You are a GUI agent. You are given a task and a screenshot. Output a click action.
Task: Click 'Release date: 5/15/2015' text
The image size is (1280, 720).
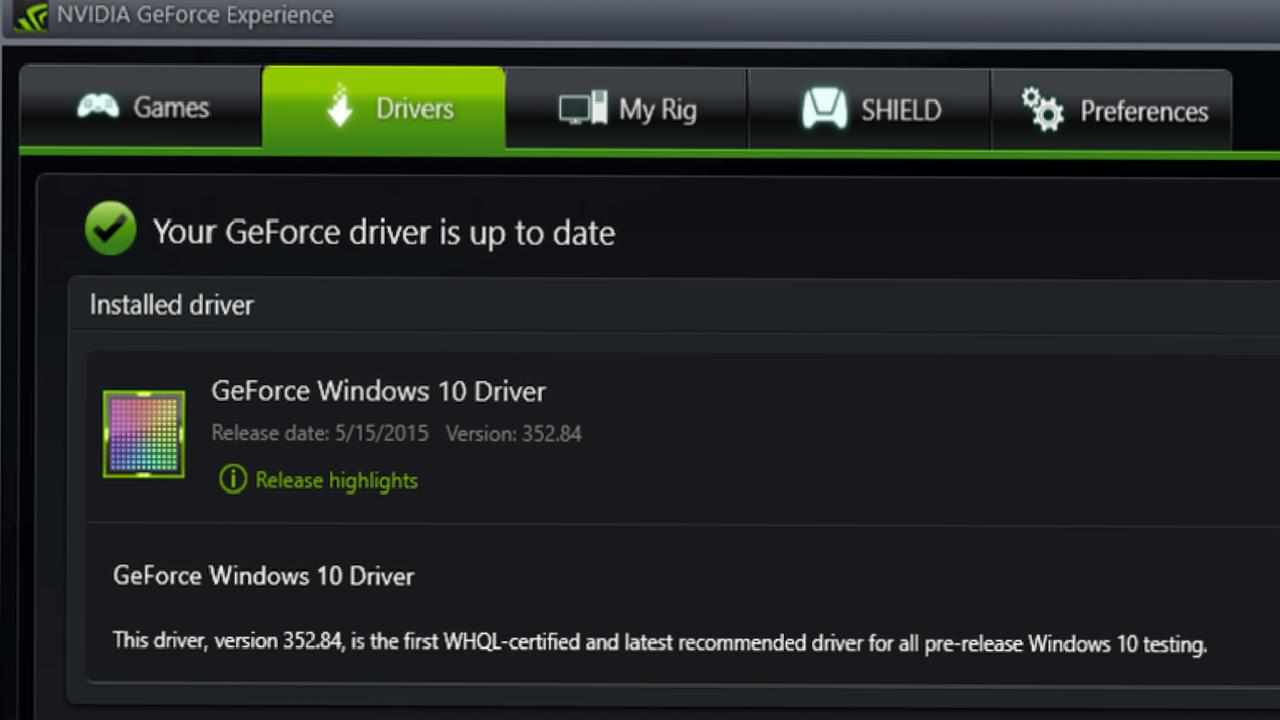point(320,434)
